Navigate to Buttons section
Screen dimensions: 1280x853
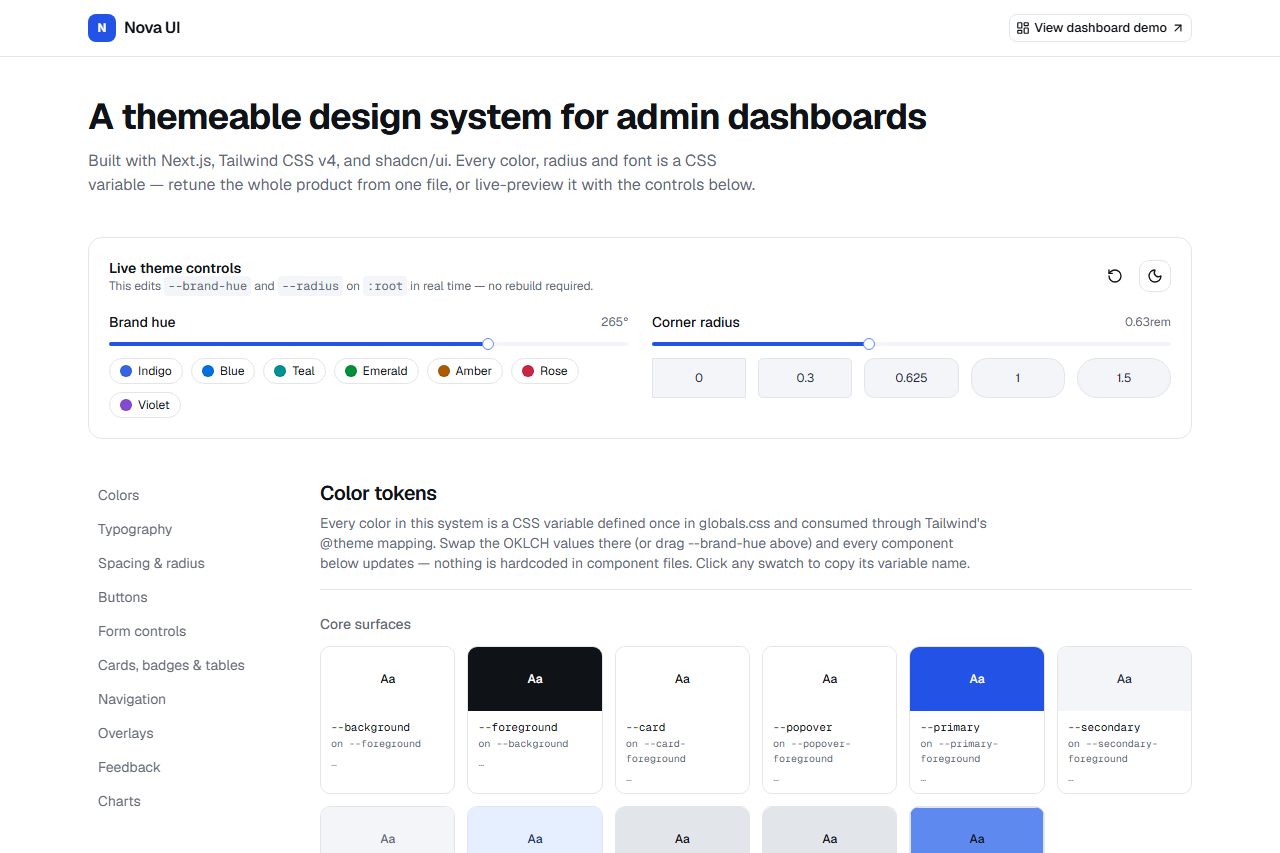[x=123, y=597]
